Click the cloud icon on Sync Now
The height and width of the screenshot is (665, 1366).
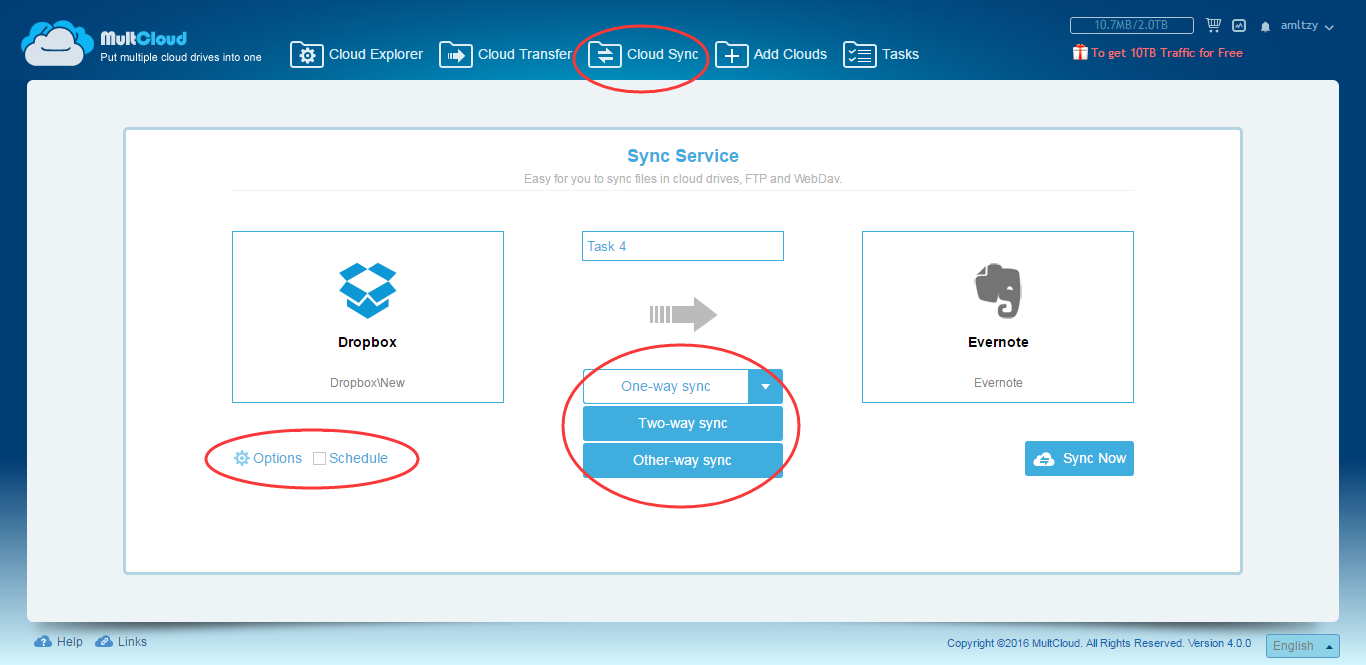[1044, 459]
